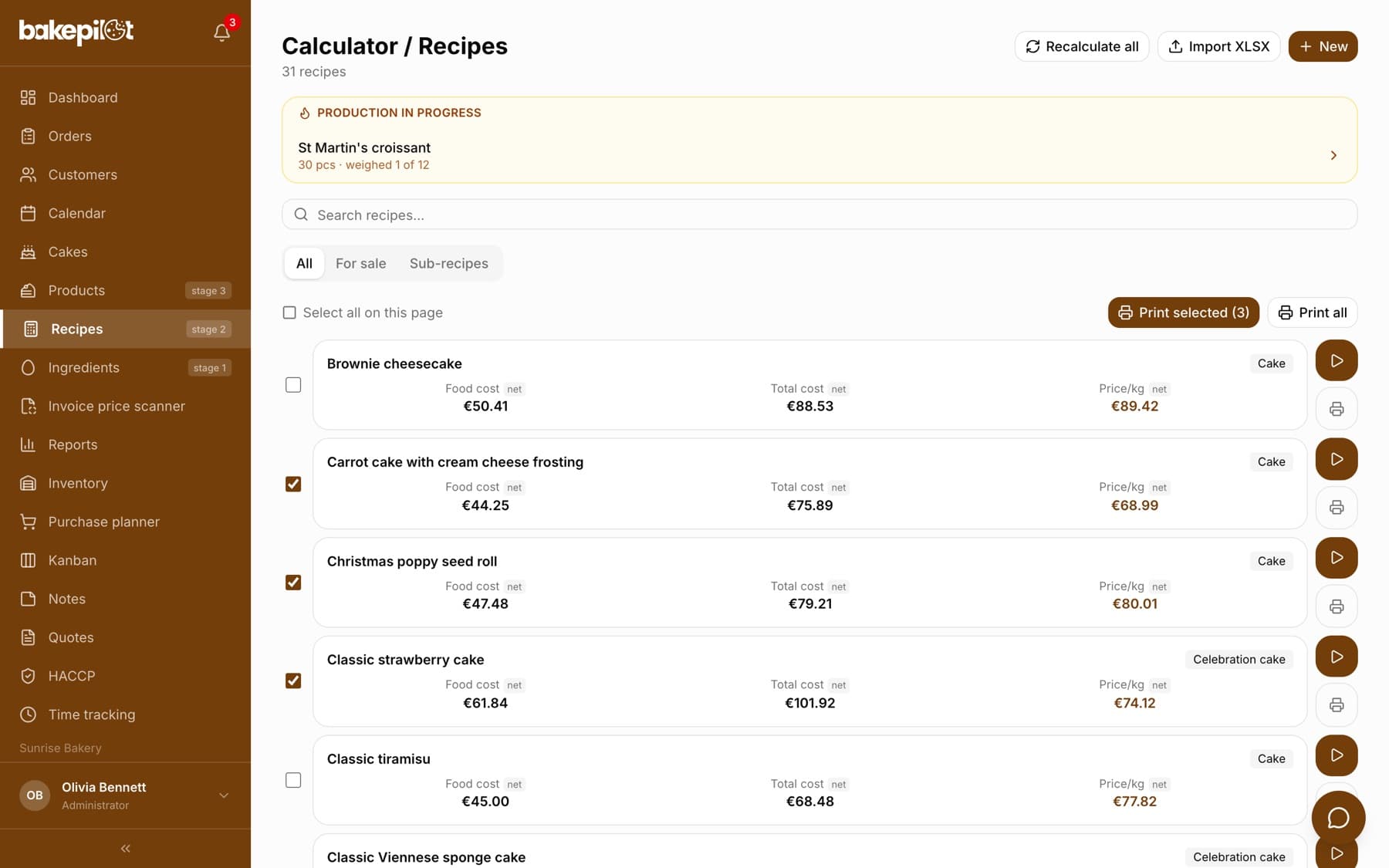Tick the Classic tiramisu checkbox
Image resolution: width=1389 pixels, height=868 pixels.
point(293,780)
